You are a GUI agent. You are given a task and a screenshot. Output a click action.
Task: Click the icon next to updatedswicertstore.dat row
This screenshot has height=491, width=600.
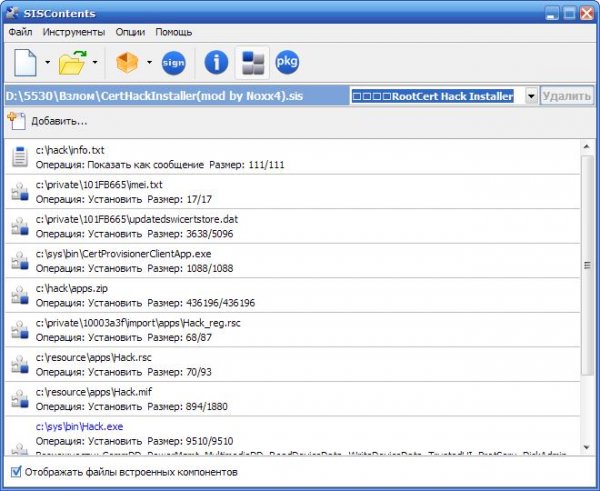pos(20,226)
